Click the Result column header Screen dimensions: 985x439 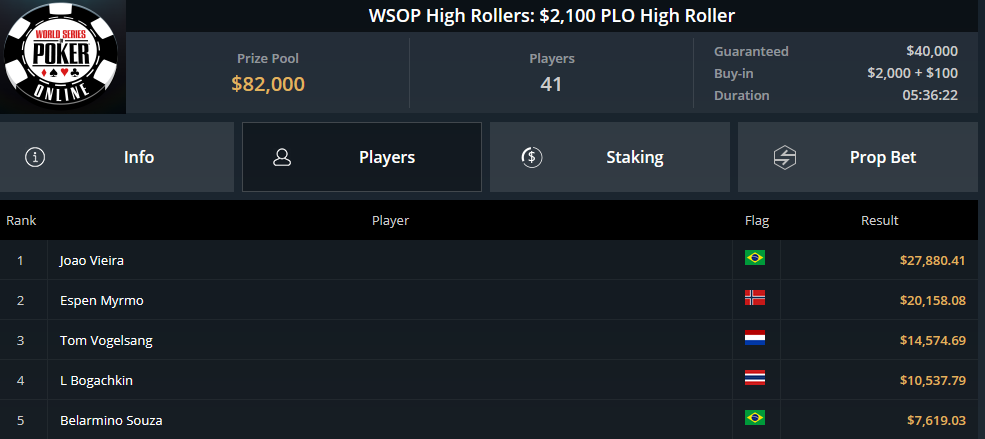[879, 220]
